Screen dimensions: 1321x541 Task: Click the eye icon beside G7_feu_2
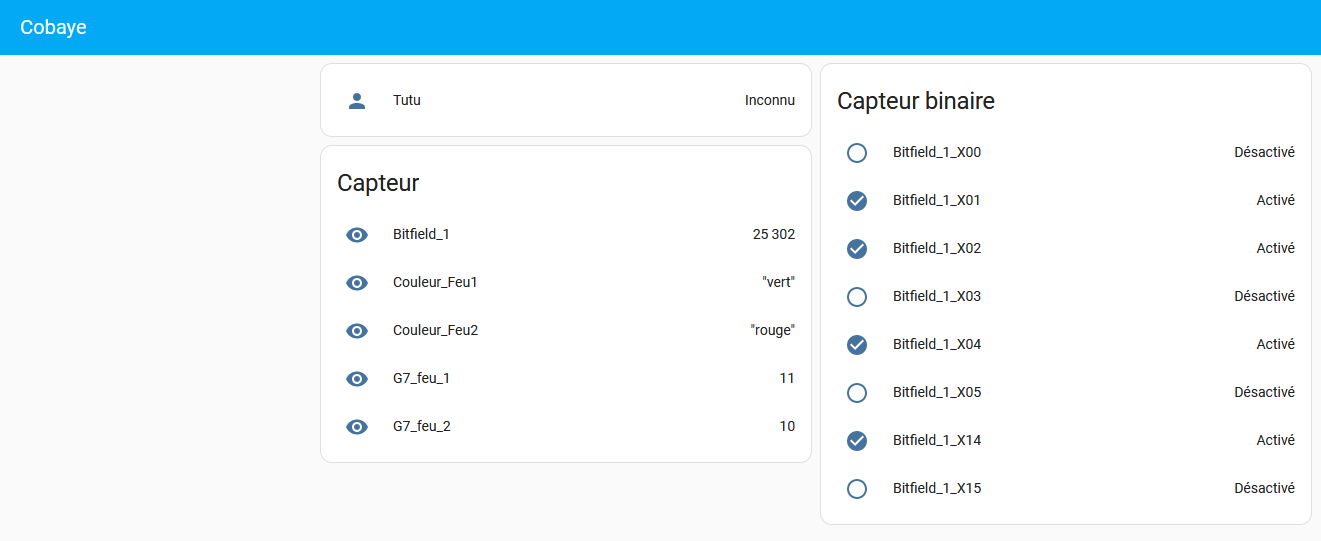(357, 427)
